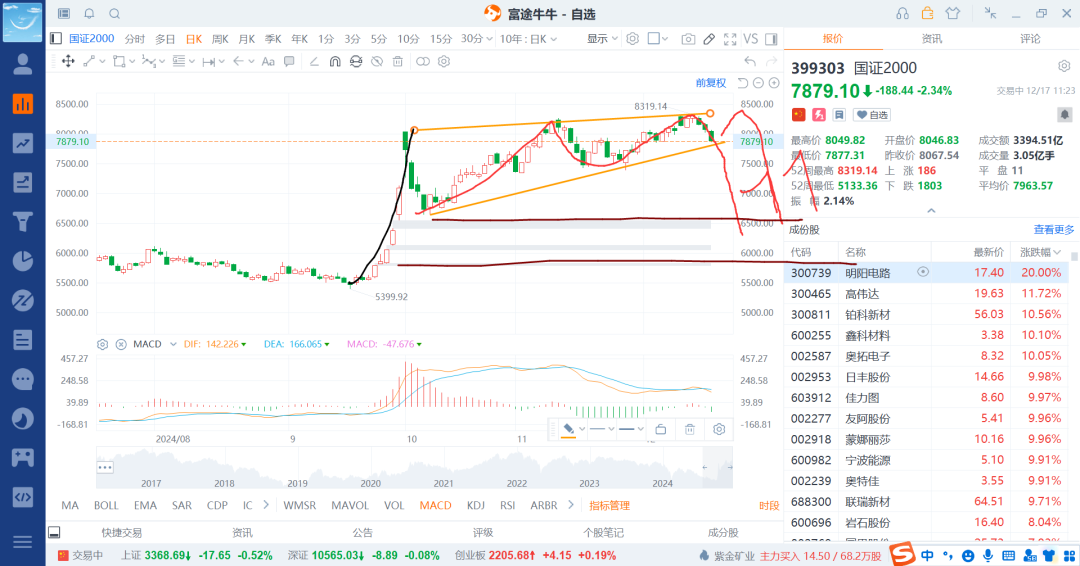Open the 显示 display dropdown
1080x566 pixels.
coord(602,39)
